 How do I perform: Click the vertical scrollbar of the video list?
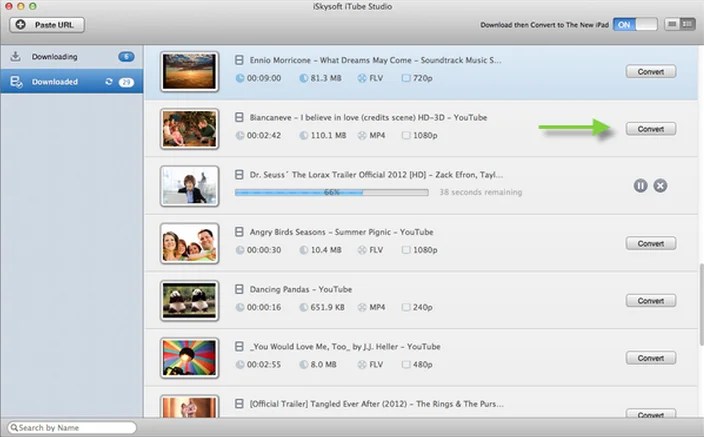(701, 305)
